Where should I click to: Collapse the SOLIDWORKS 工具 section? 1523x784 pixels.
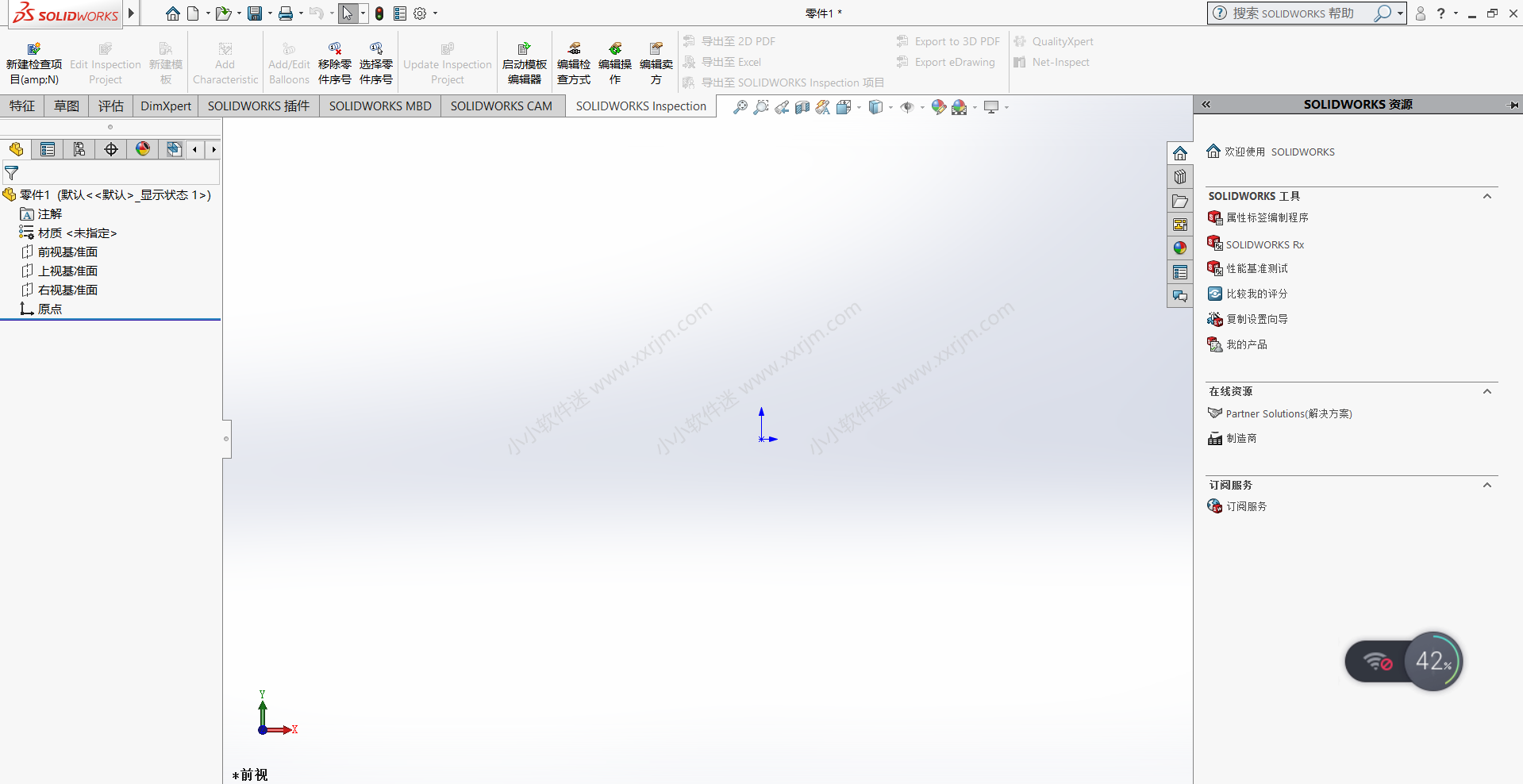(1487, 196)
